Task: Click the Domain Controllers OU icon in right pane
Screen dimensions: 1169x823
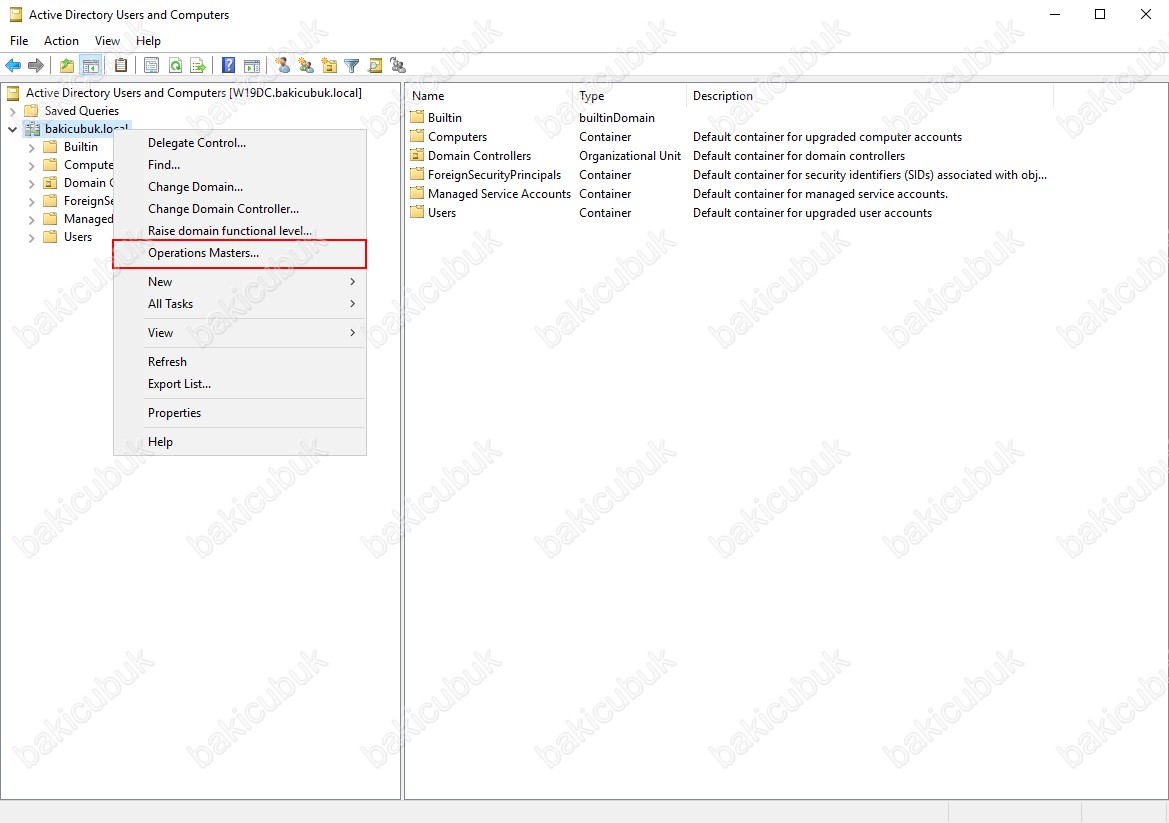Action: click(x=417, y=155)
